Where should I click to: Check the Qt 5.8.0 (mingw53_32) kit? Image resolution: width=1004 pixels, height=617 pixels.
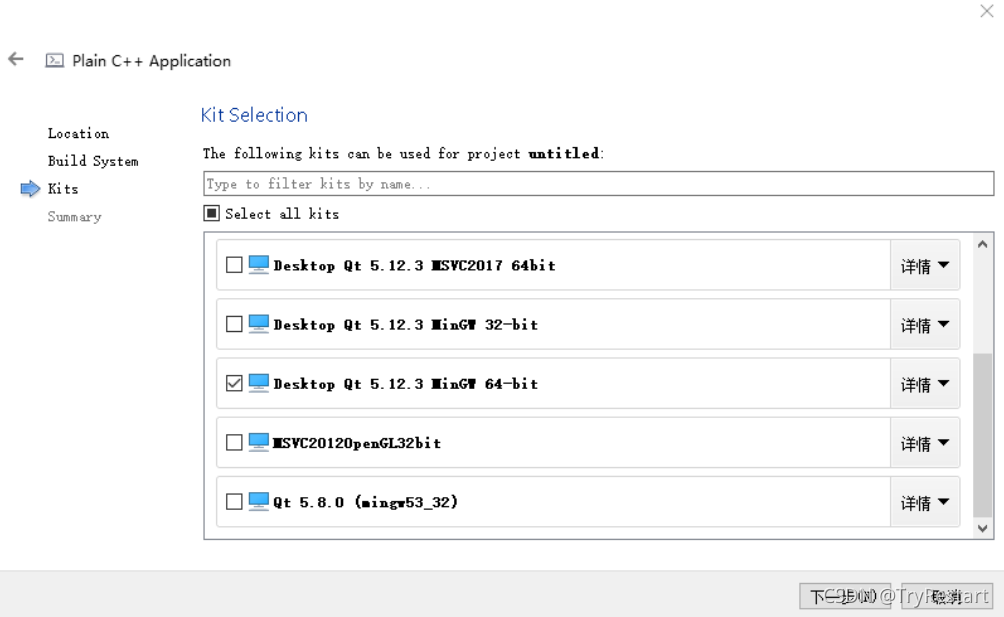[234, 502]
